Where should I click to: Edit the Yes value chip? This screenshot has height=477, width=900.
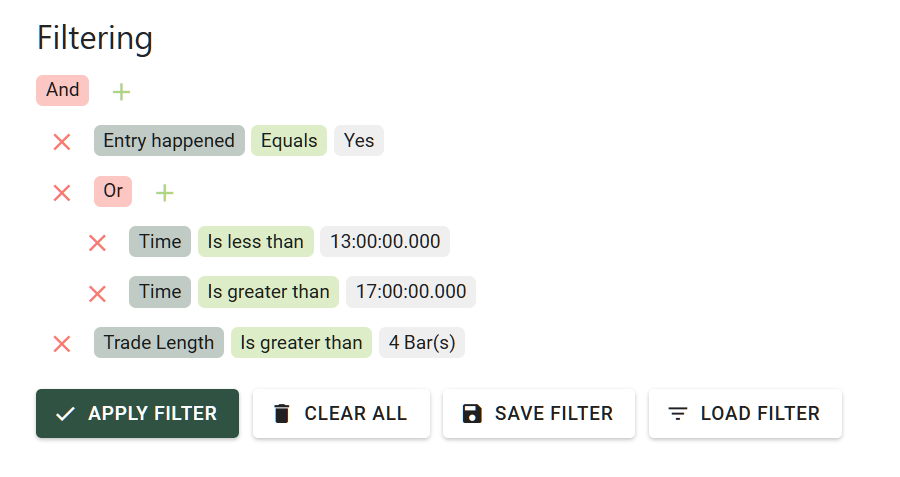(x=359, y=141)
